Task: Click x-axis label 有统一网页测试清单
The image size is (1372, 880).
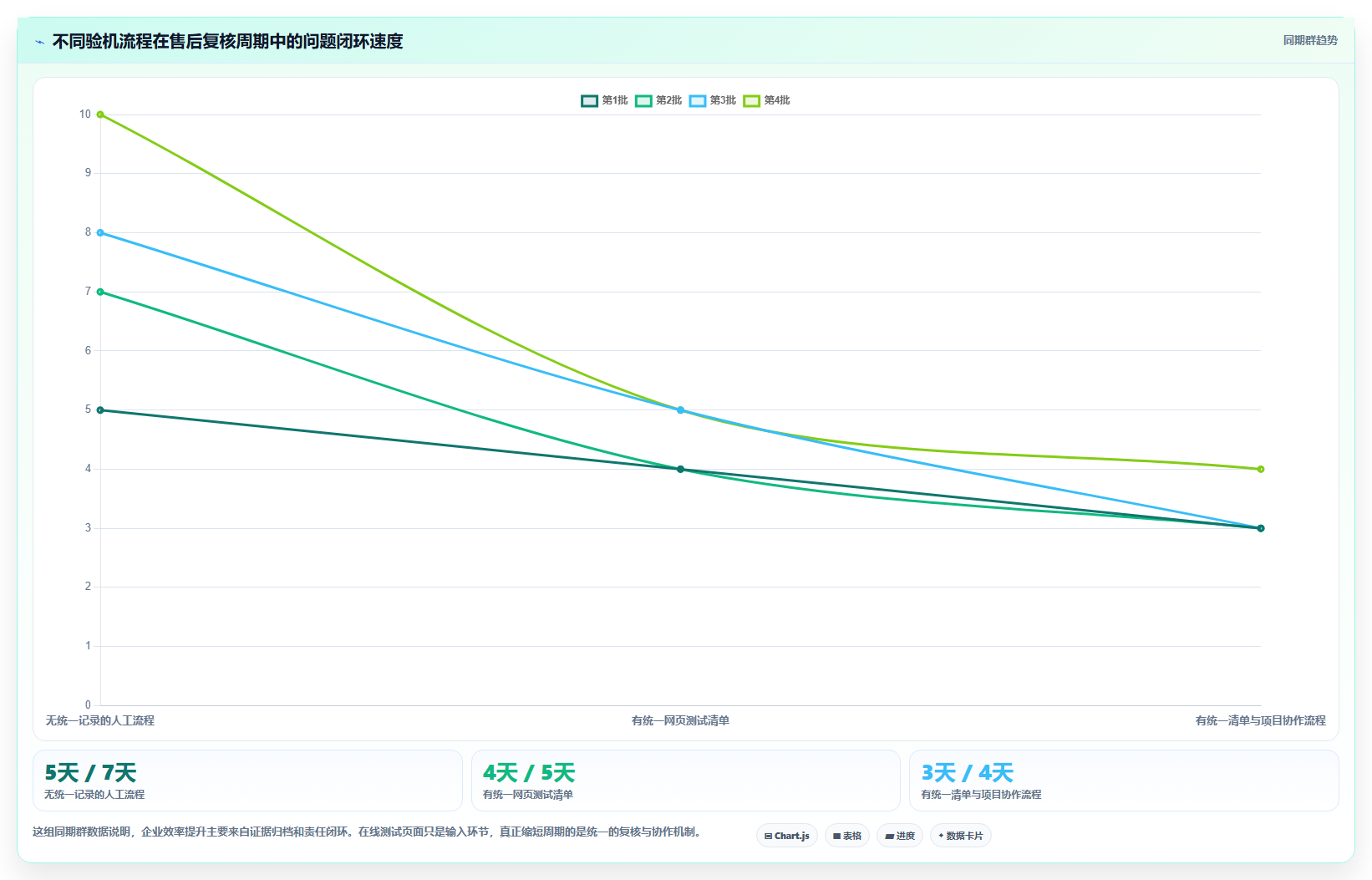Action: point(680,720)
